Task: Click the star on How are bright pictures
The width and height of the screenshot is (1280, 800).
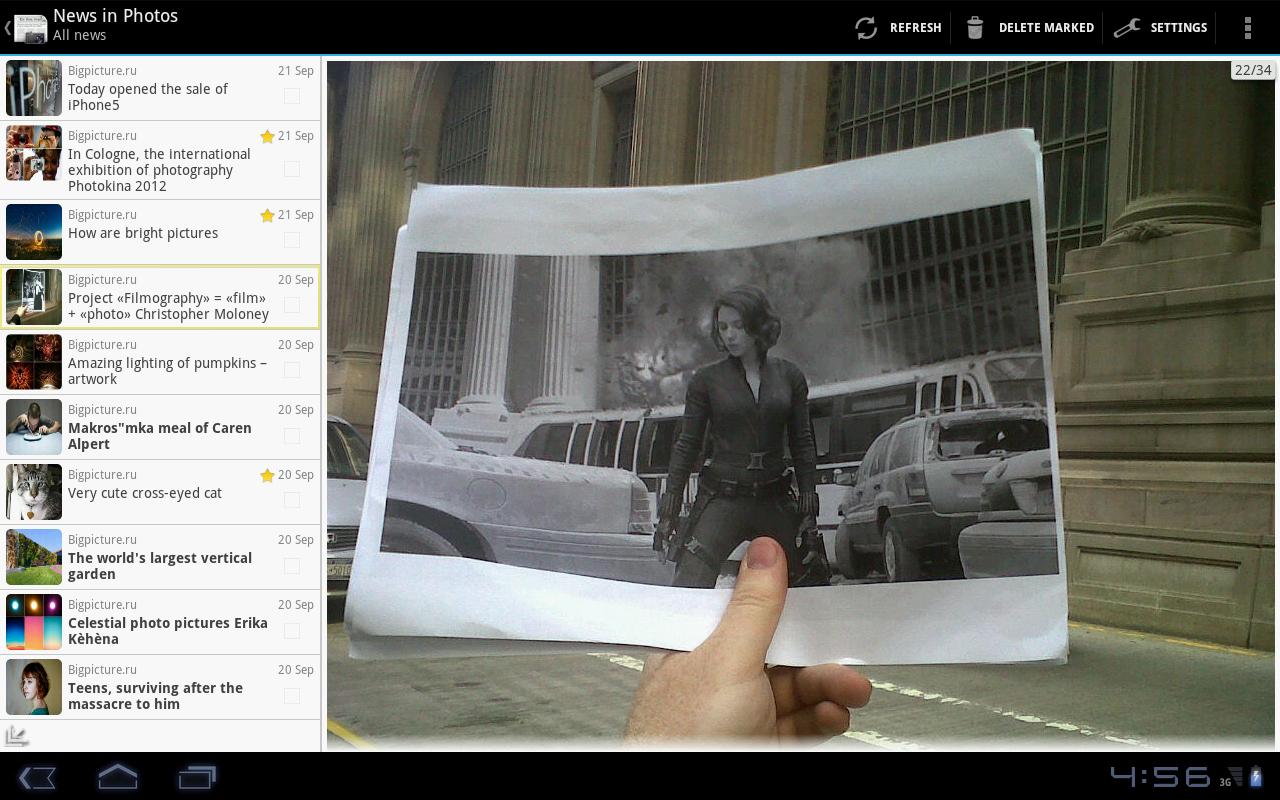Action: [267, 215]
